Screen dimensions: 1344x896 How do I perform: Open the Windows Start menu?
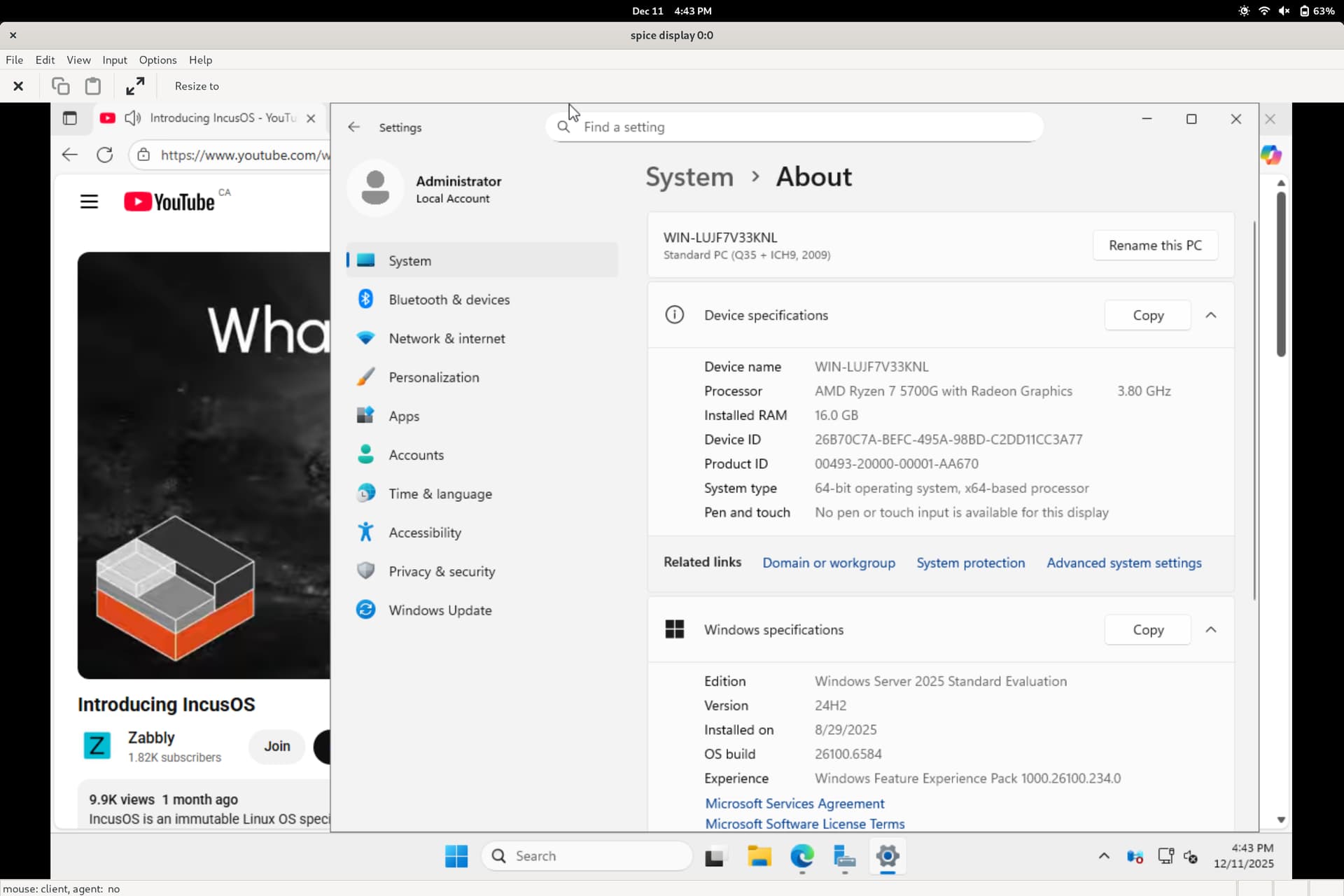[456, 856]
